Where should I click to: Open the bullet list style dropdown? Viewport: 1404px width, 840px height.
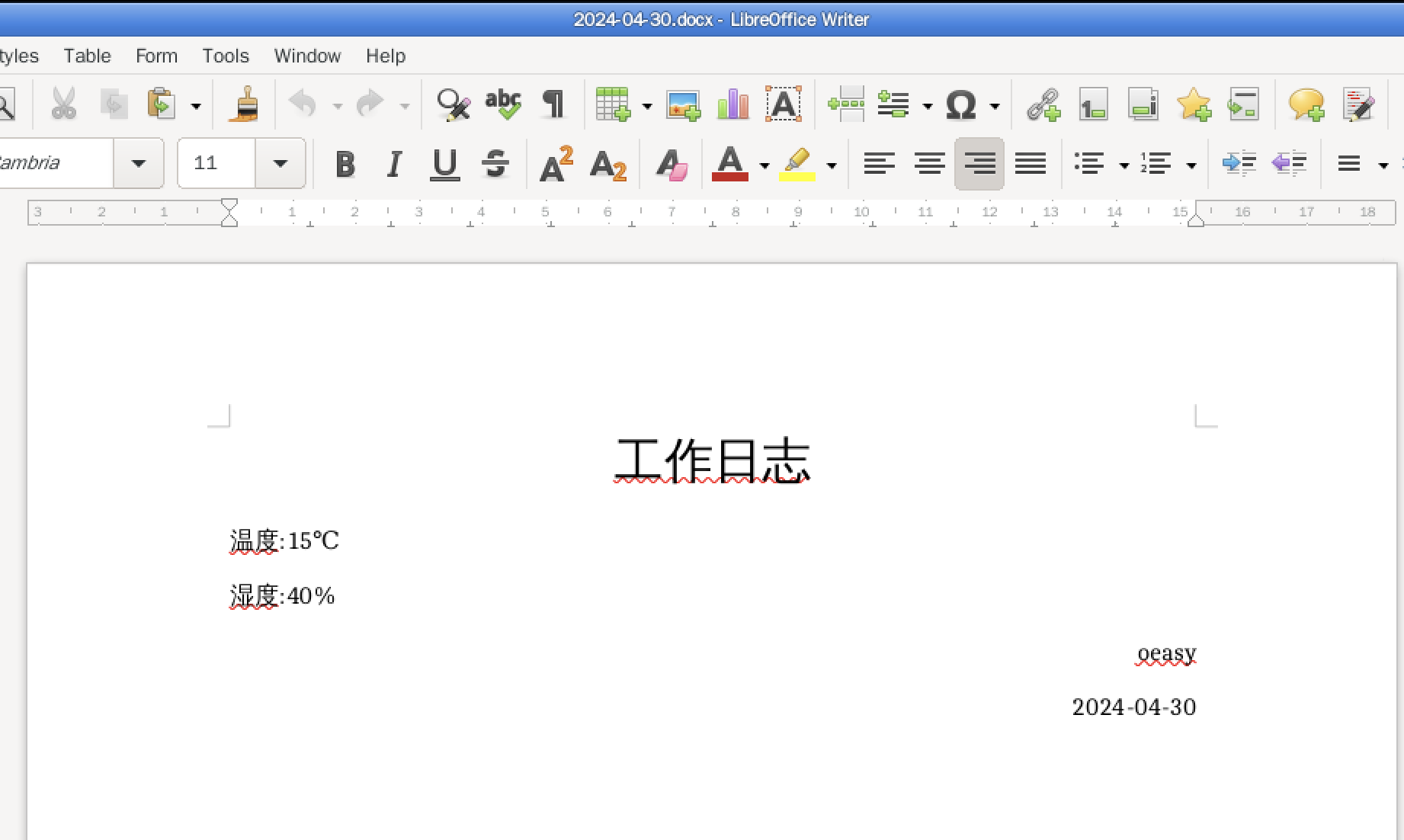(x=1124, y=165)
